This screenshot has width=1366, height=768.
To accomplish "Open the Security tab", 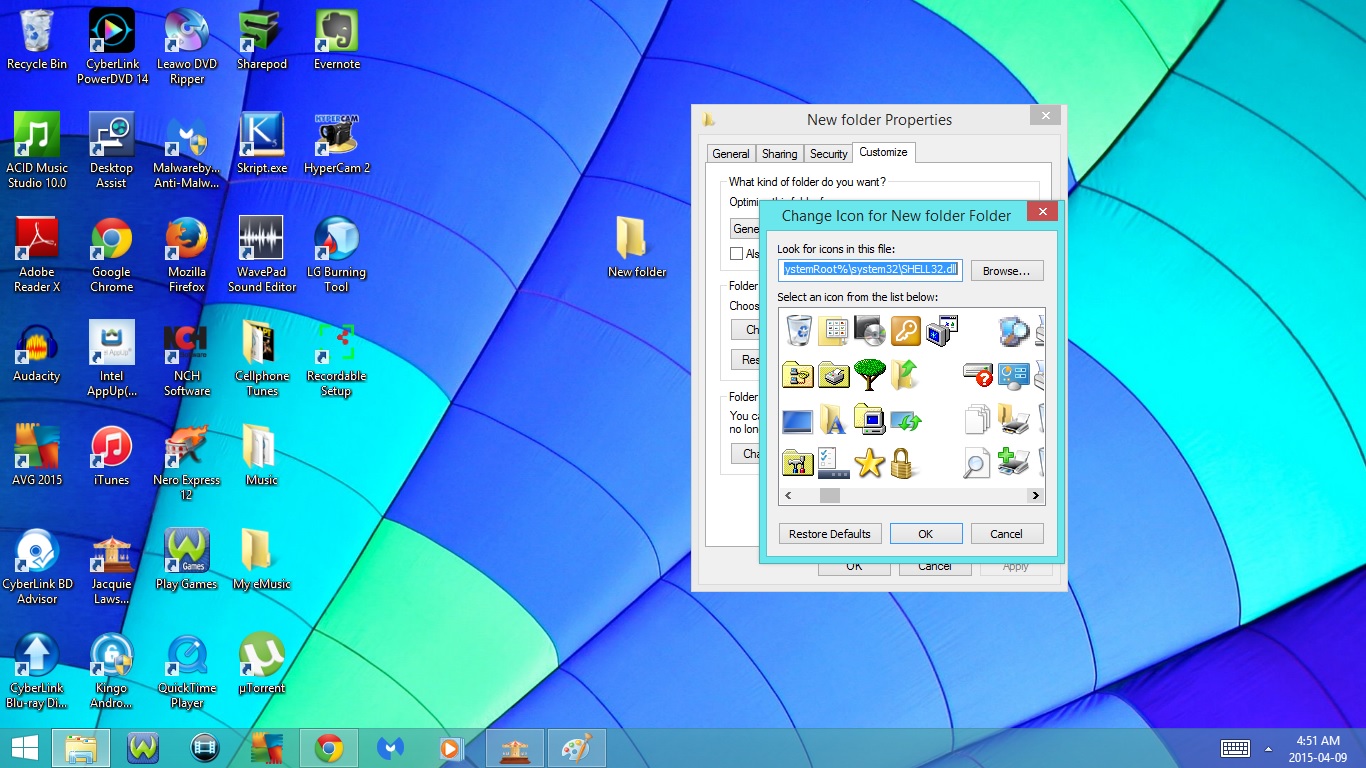I will click(x=828, y=154).
